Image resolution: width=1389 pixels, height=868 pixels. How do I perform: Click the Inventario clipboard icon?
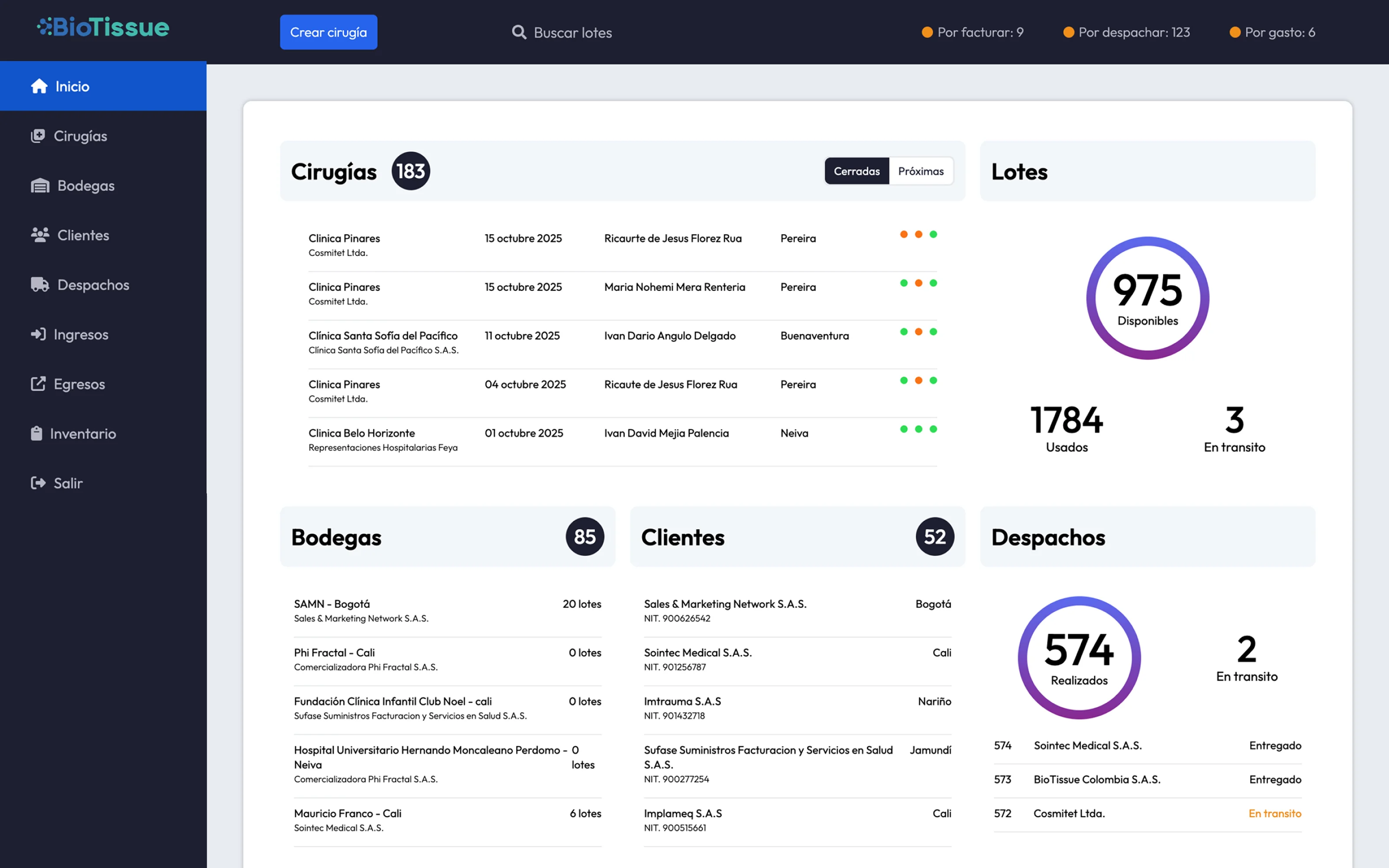click(36, 434)
